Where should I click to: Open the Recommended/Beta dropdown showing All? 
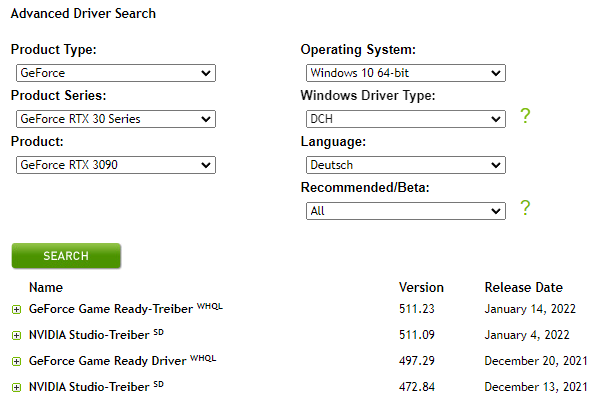pos(406,211)
